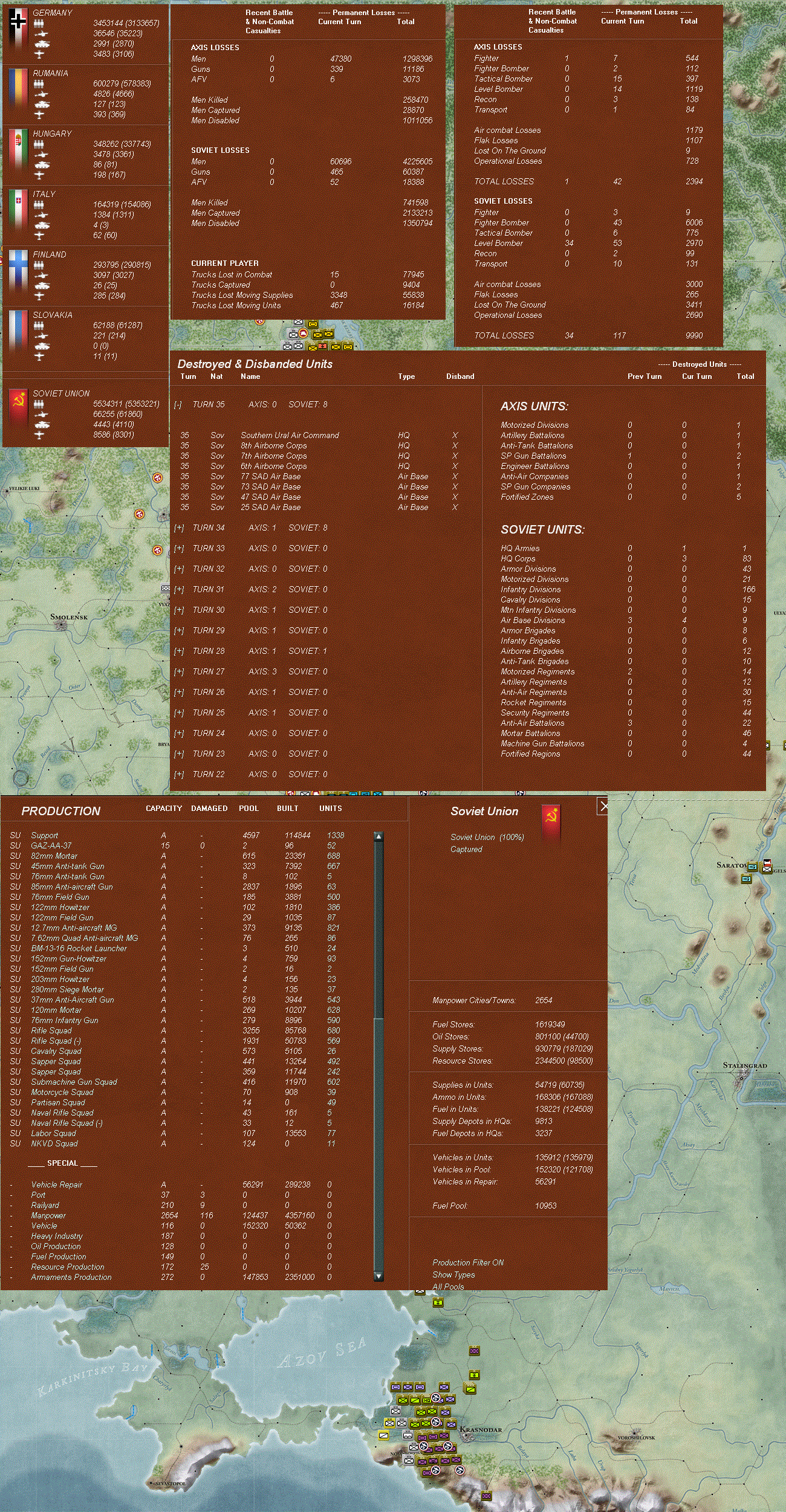Click Italy's tank AFV icon

point(41,225)
